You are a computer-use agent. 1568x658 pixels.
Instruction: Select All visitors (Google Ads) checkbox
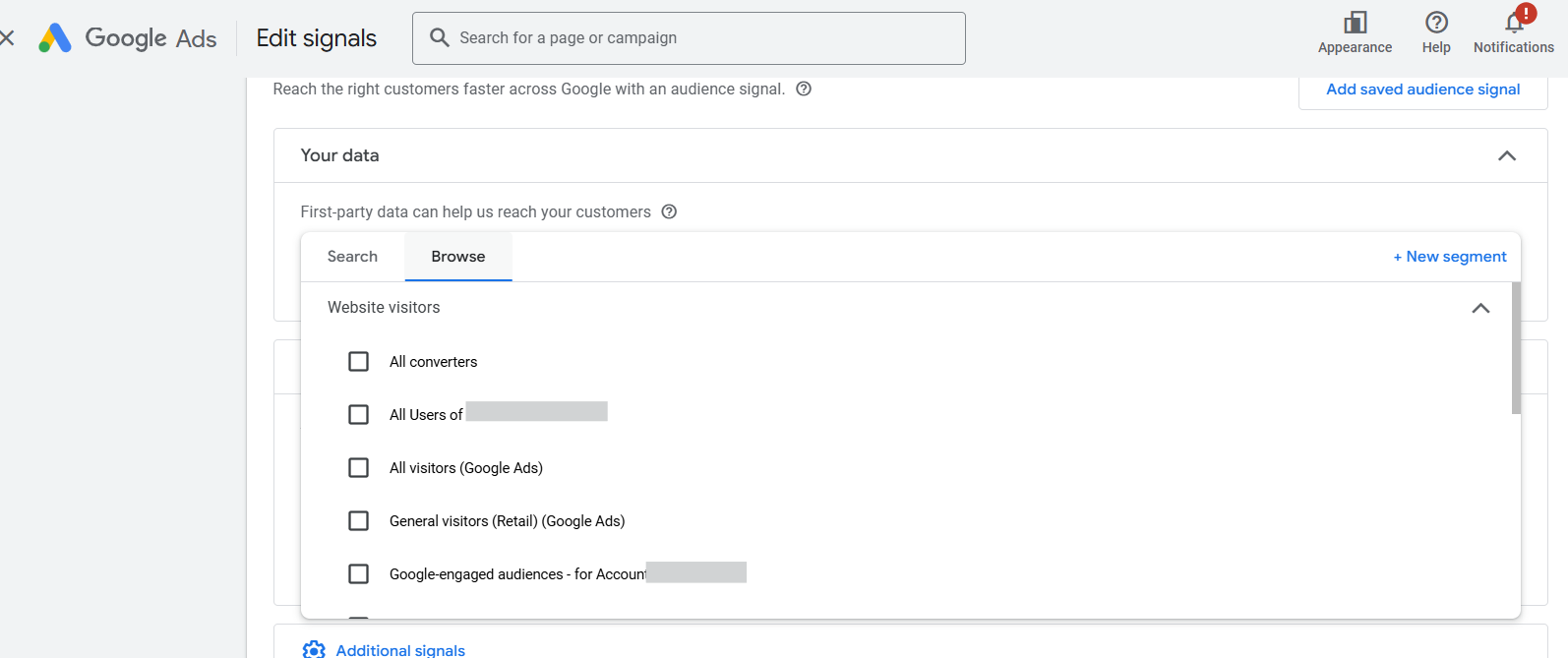tap(359, 468)
